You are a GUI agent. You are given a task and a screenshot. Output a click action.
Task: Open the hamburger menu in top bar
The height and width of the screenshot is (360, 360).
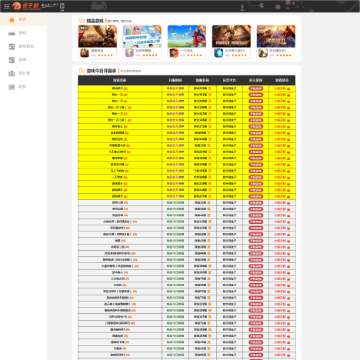point(7,6)
